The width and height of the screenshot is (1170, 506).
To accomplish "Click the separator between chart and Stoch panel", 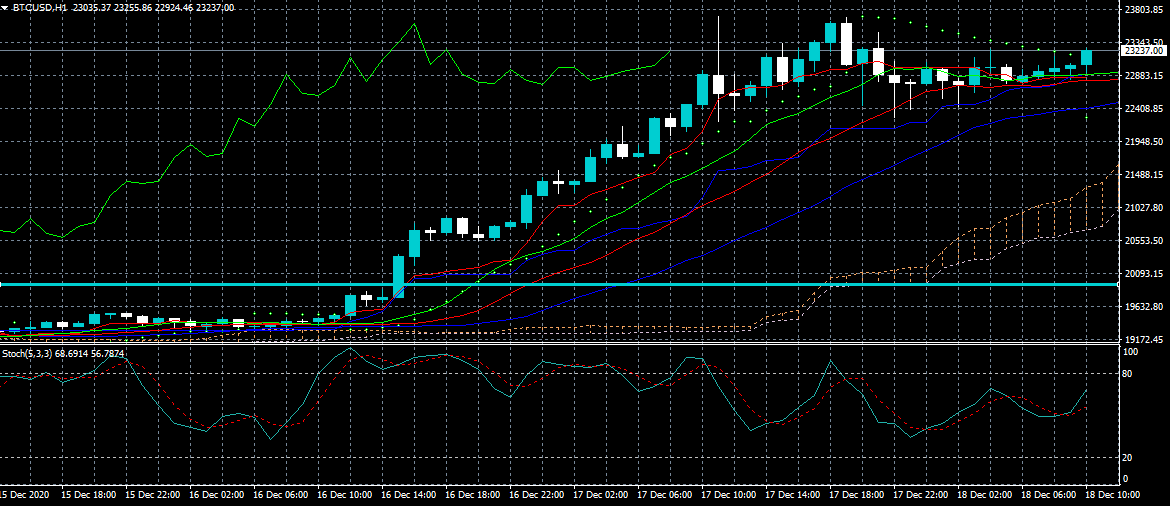I will pos(560,345).
